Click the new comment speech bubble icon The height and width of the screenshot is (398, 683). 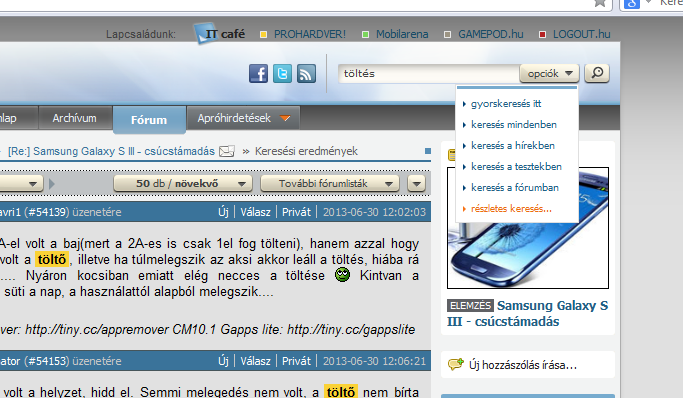(x=456, y=364)
